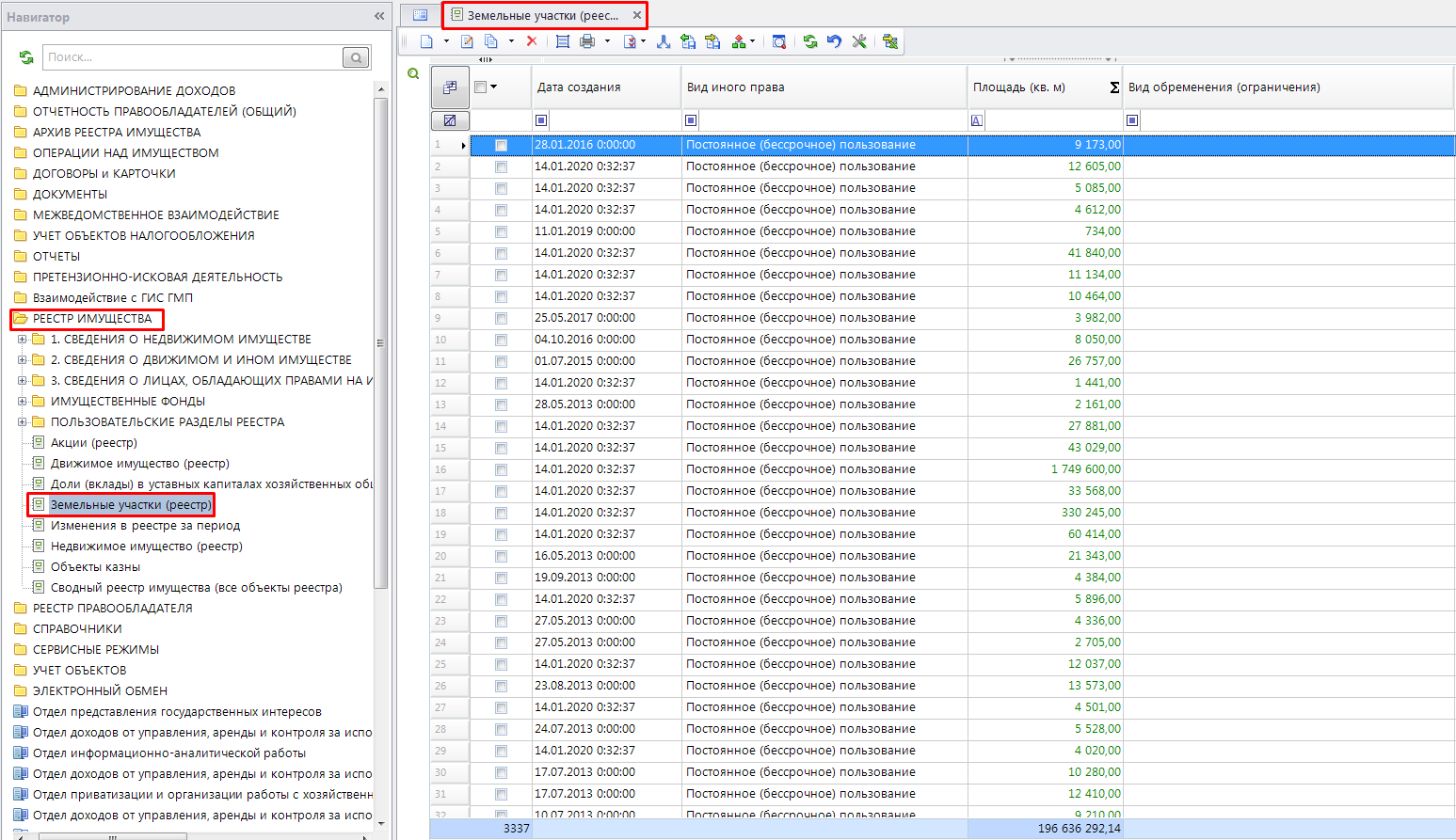Click the blue undo arrow icon
Screen dimensions: 1456x840
(834, 41)
